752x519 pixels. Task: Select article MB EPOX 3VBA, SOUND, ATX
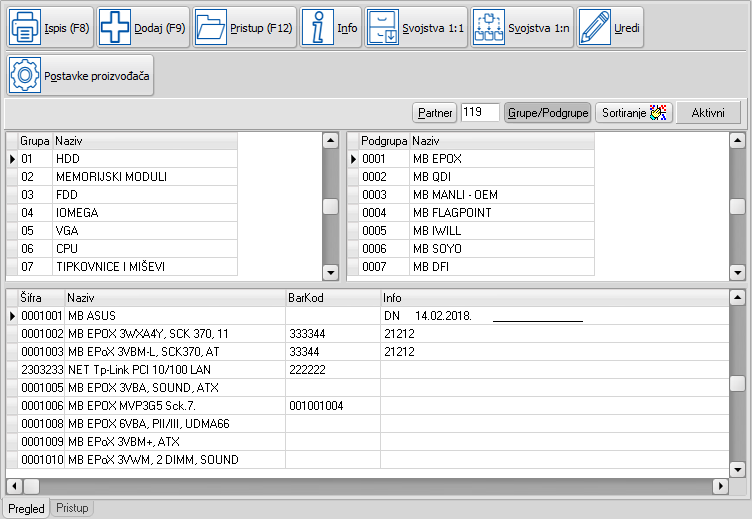pos(368,388)
